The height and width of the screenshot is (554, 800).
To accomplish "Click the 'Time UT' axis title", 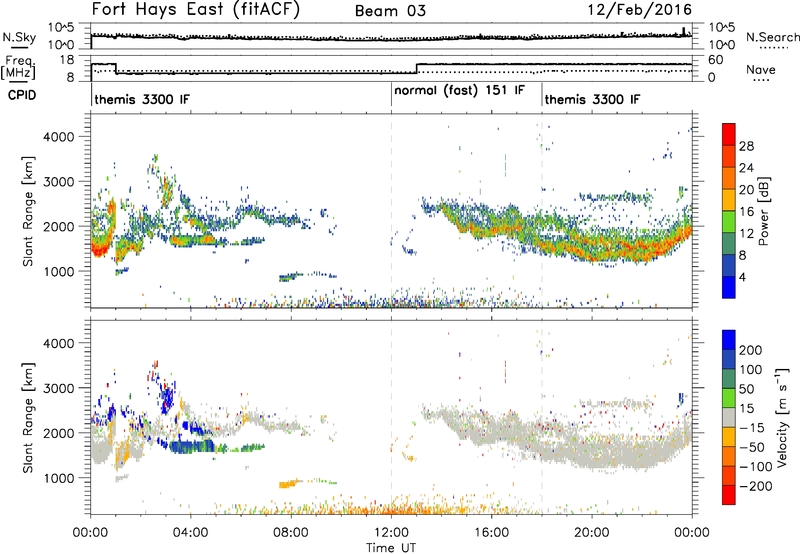I will coord(391,548).
